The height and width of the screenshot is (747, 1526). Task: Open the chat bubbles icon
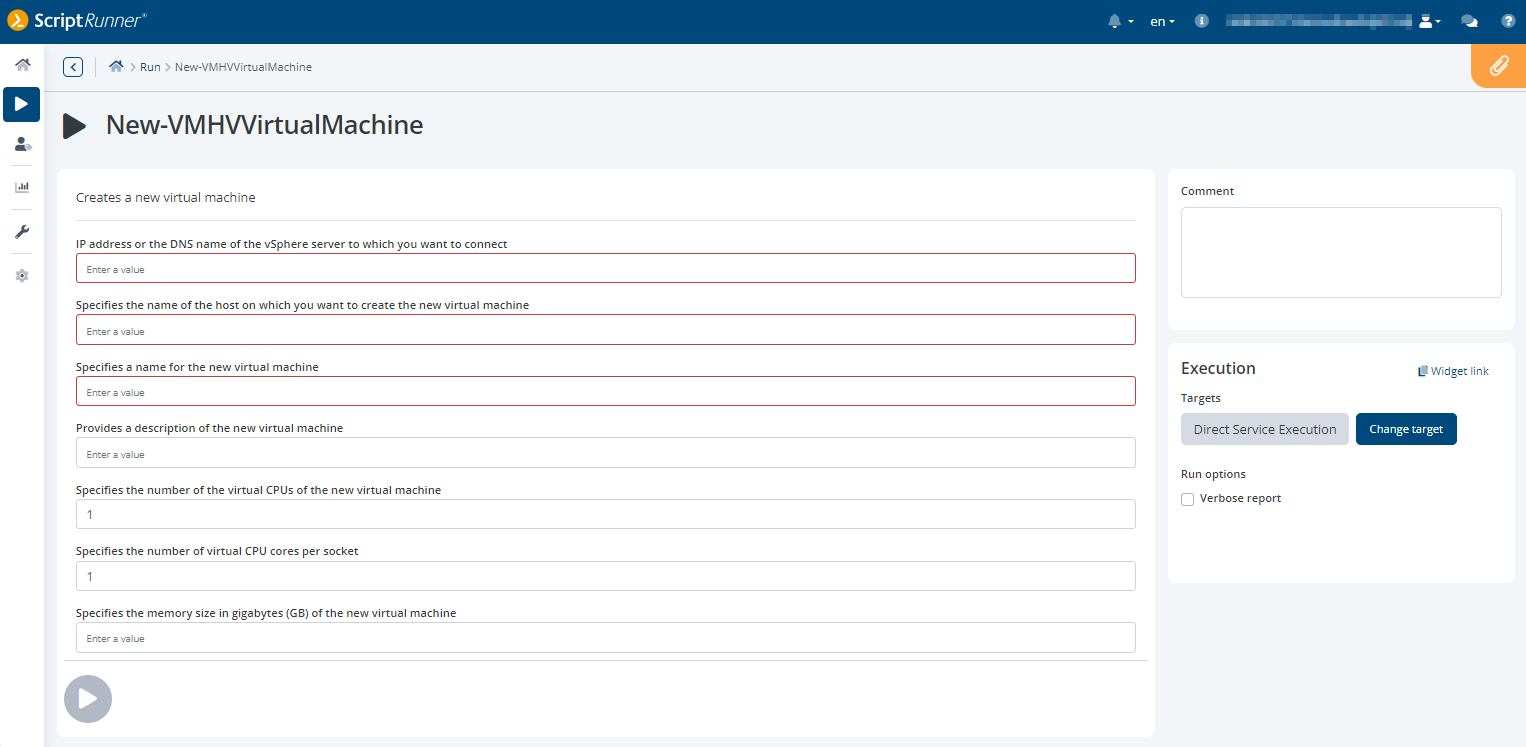[1469, 21]
